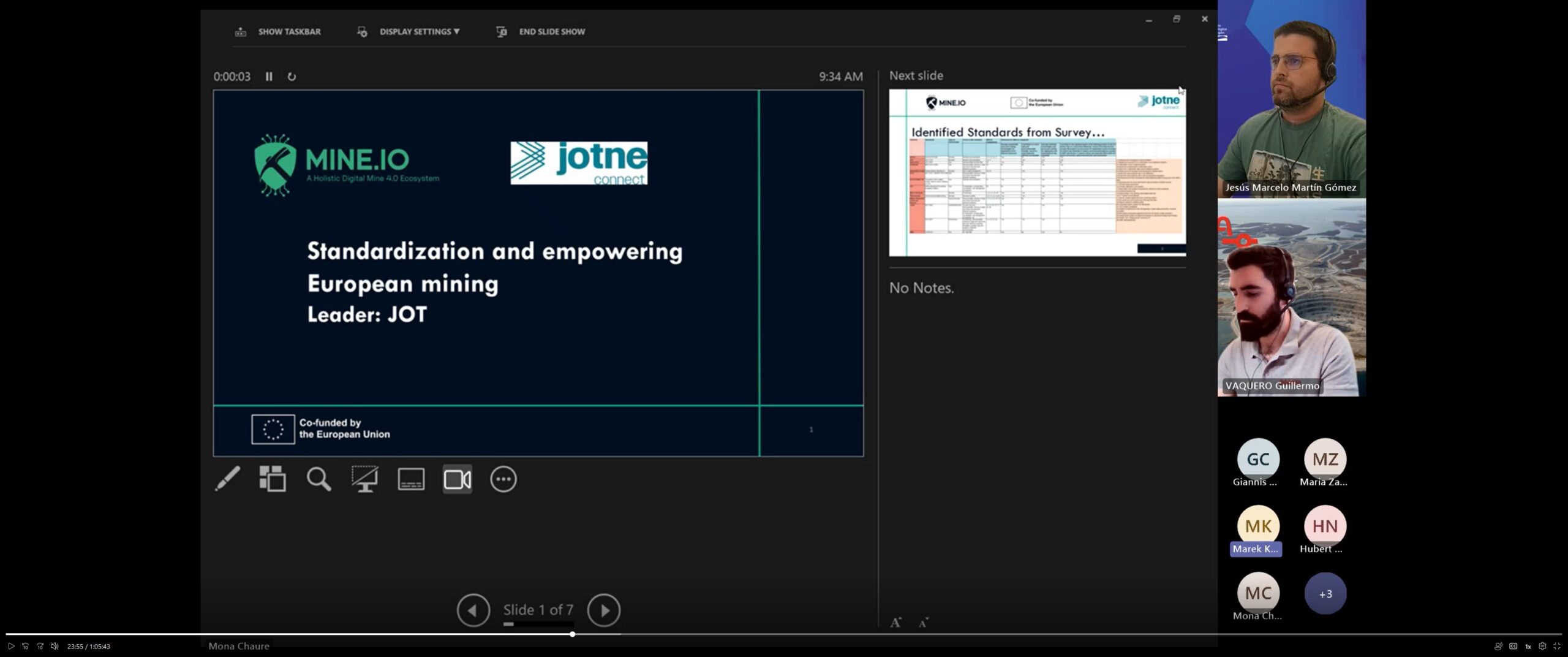
Task: Open the 1x playback speed menu
Action: pos(1528,646)
